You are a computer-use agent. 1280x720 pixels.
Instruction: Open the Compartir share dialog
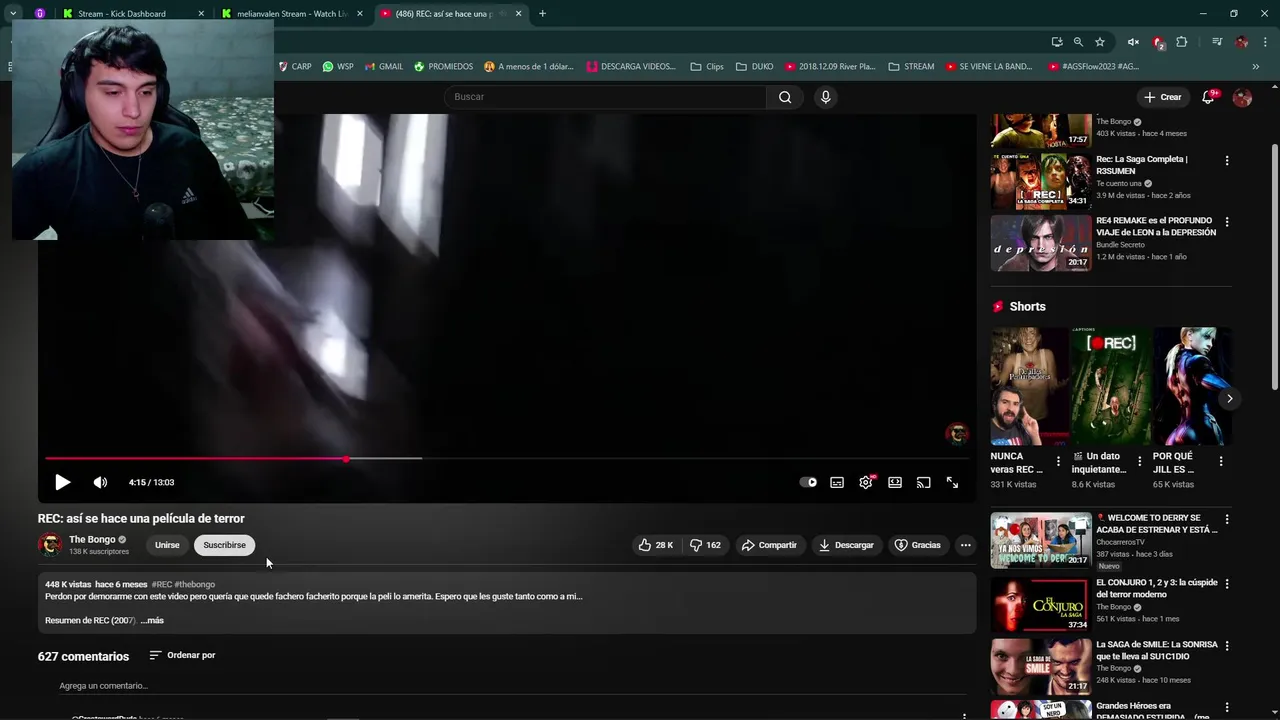coord(769,545)
